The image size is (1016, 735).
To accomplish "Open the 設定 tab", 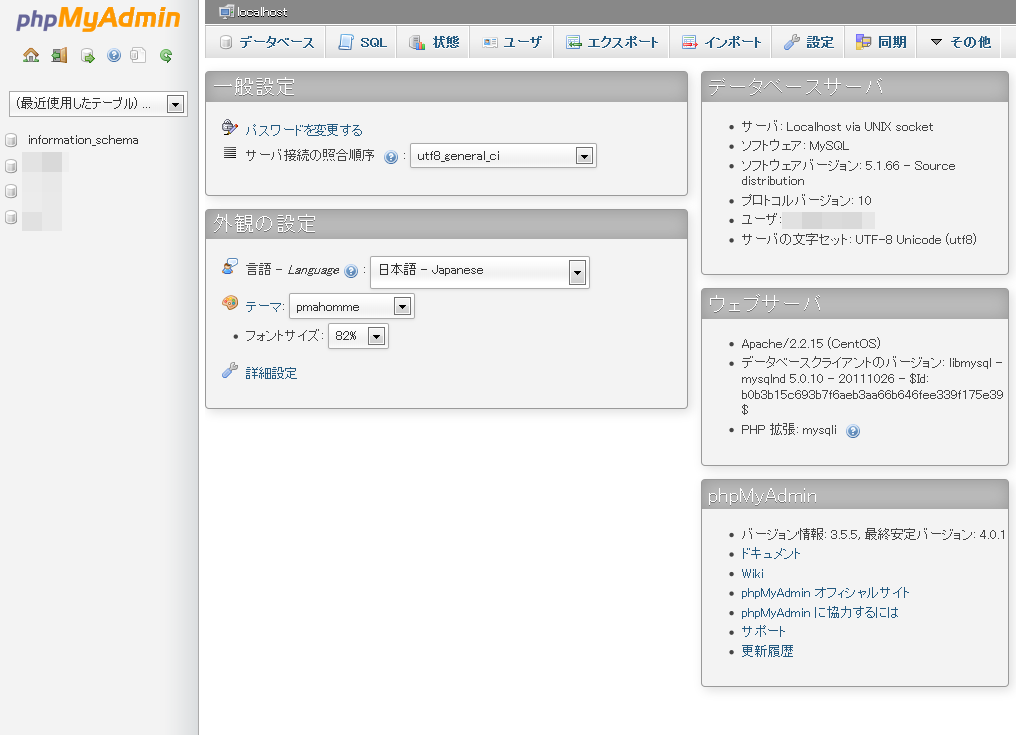I will coord(808,42).
